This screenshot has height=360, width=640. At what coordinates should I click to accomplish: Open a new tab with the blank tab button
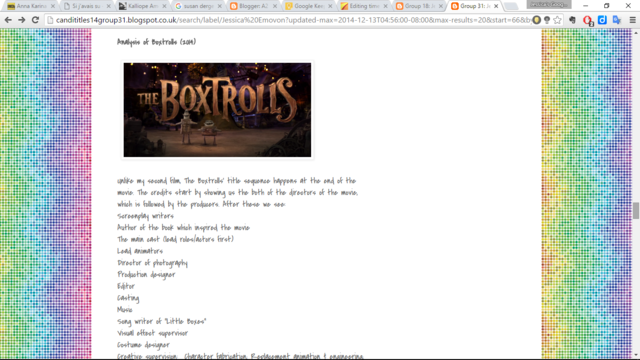(511, 6)
